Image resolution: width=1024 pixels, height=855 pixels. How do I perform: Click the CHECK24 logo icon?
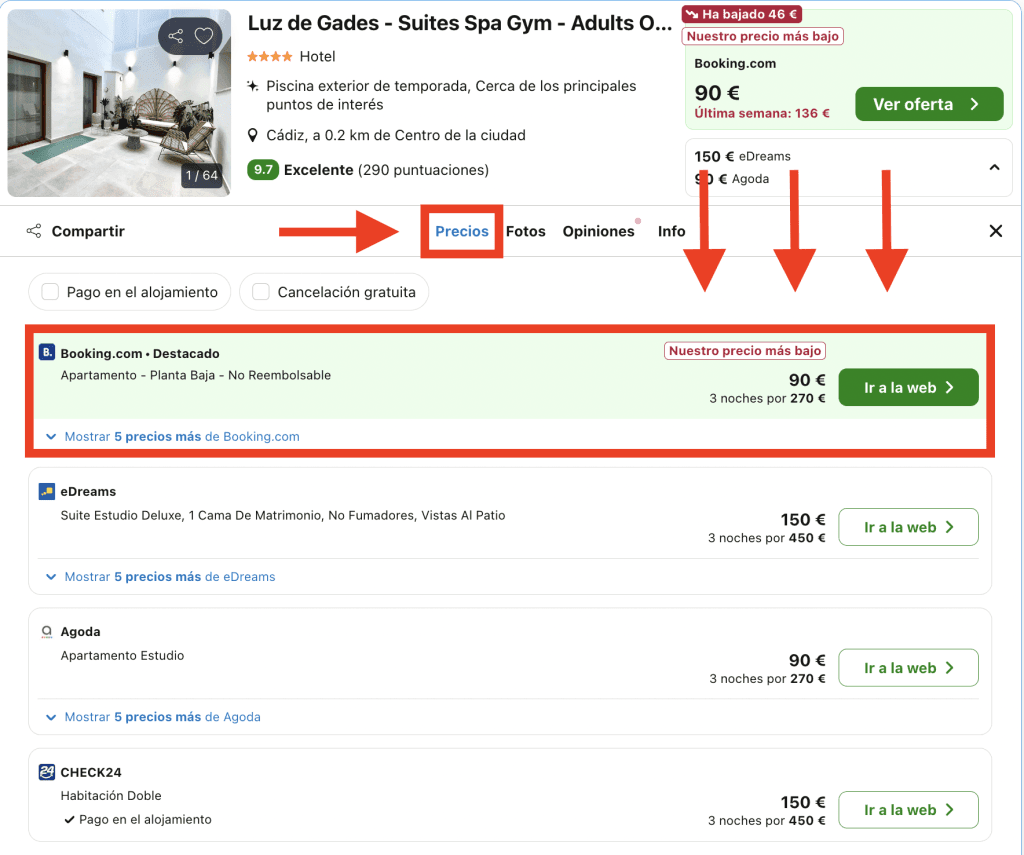click(47, 772)
